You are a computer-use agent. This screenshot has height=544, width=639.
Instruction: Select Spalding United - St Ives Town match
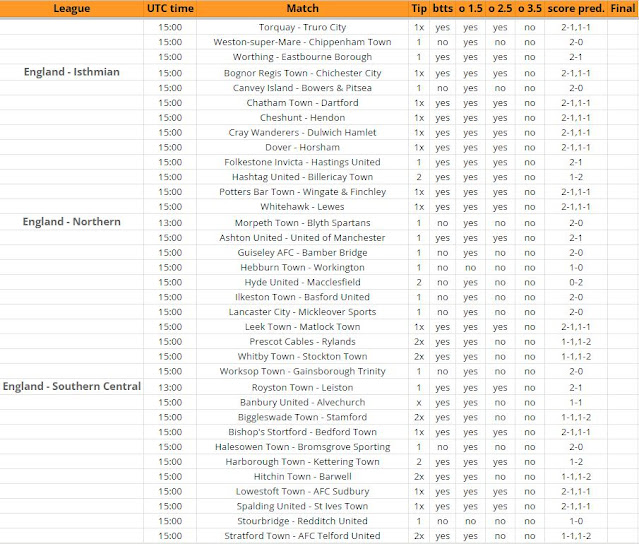point(302,507)
